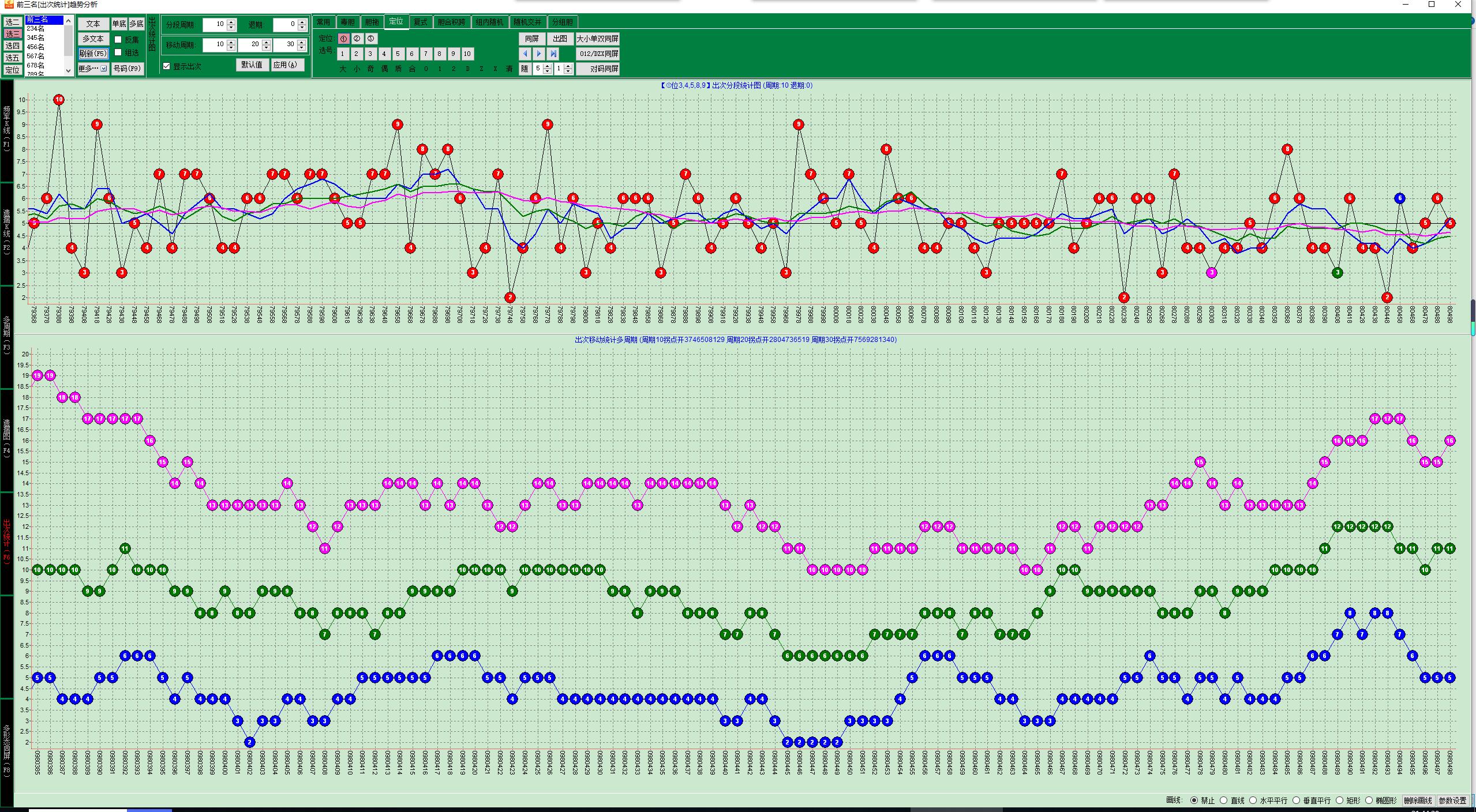The width and height of the screenshot is (1476, 812).
Task: Clear selection with 清
Action: click(509, 69)
